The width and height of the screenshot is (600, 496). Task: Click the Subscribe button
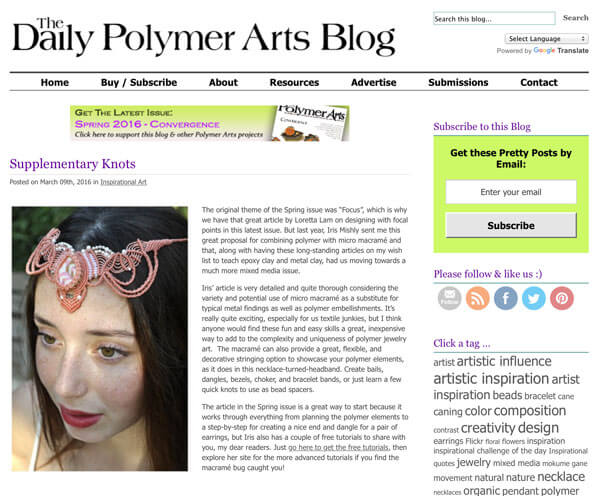(x=511, y=225)
